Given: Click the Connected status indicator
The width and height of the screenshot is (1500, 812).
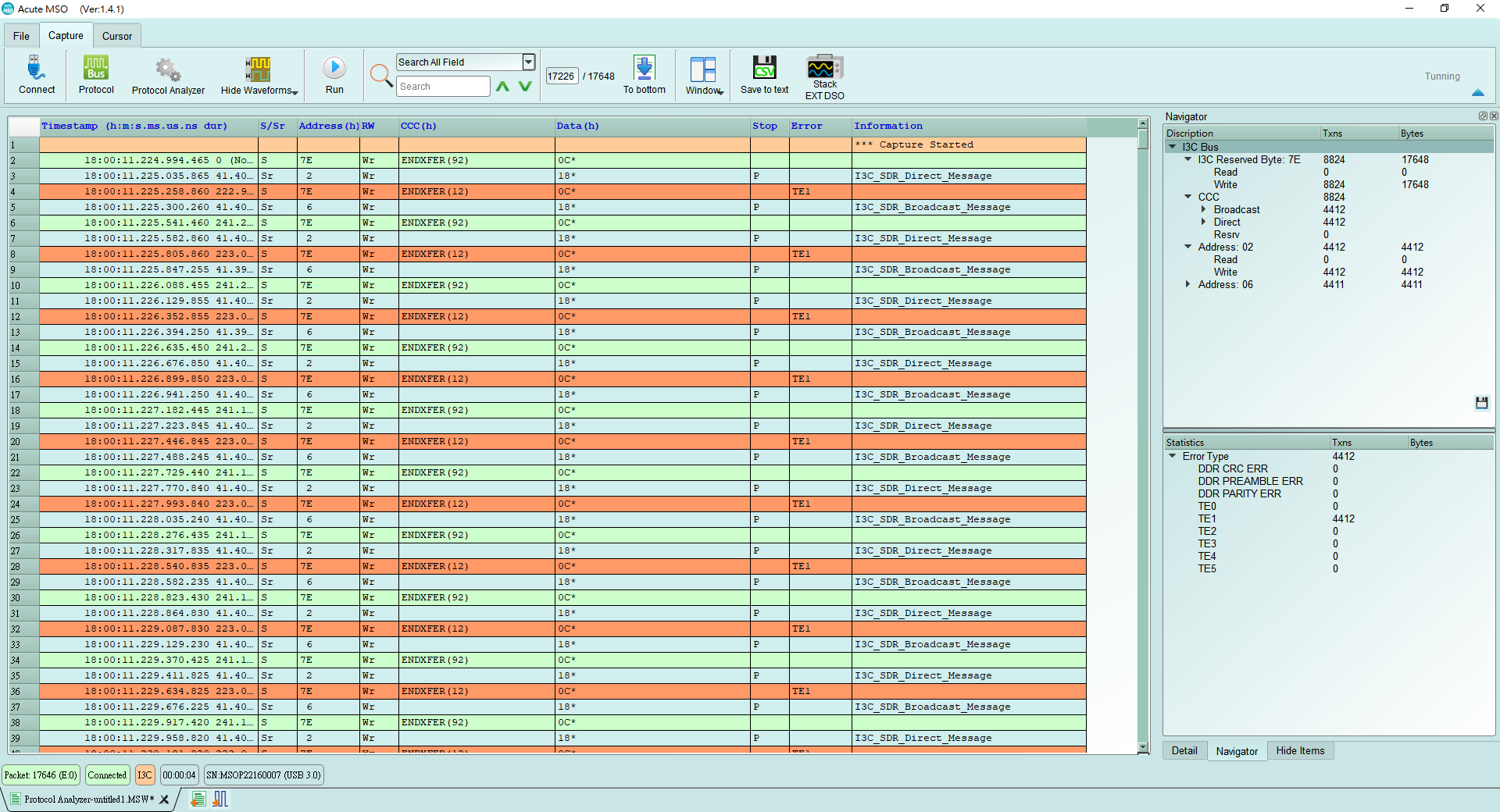Looking at the screenshot, I should click(107, 775).
